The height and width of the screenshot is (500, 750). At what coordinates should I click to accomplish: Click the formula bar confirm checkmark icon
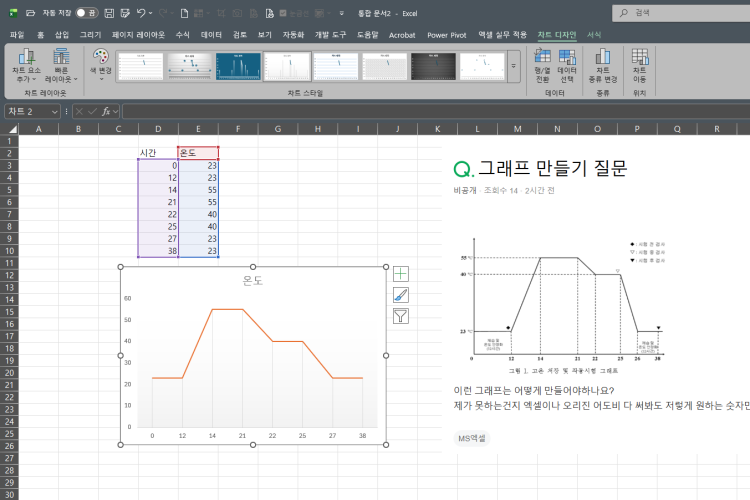[x=92, y=111]
